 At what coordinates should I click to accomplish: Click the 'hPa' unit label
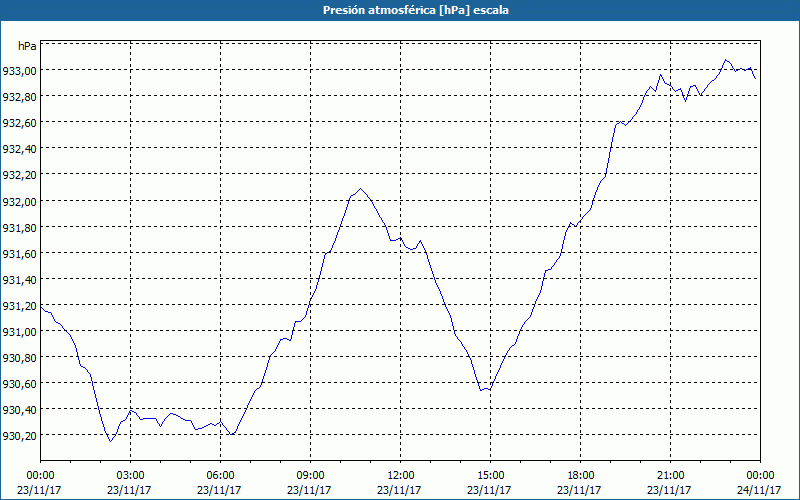click(x=27, y=46)
